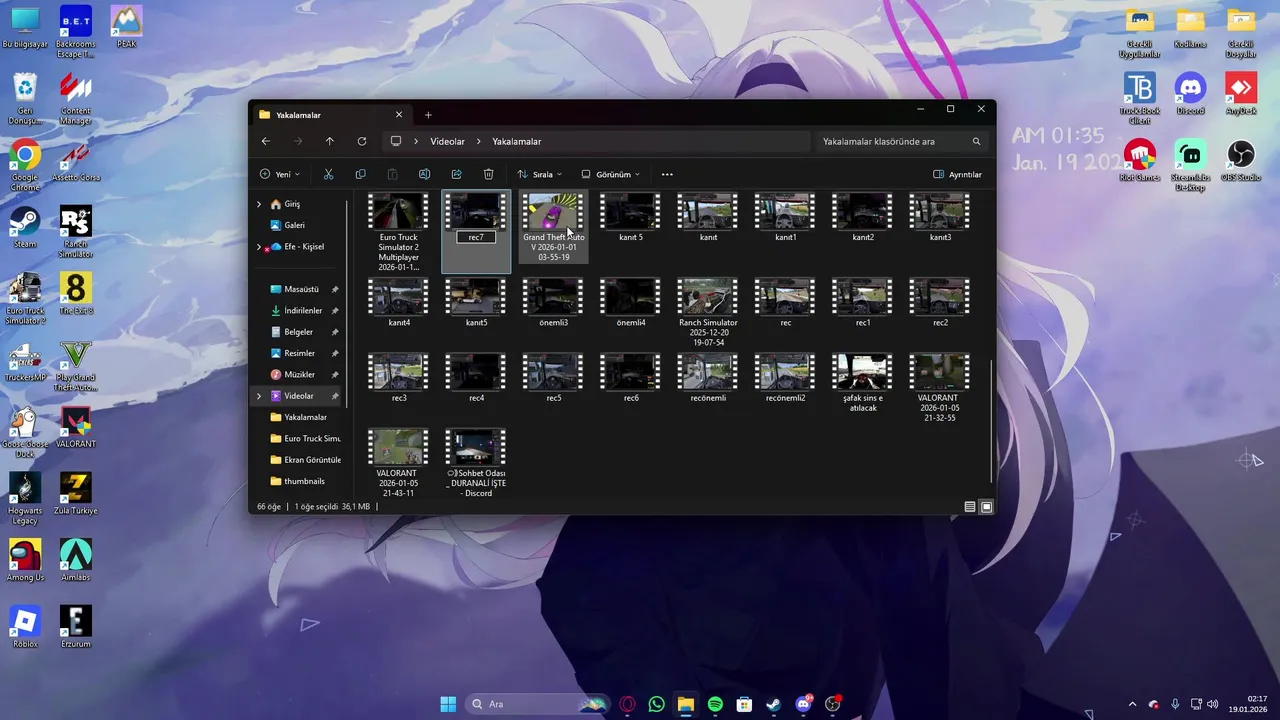Open WhatsApp from the taskbar
This screenshot has height=720, width=1280.
[x=656, y=704]
